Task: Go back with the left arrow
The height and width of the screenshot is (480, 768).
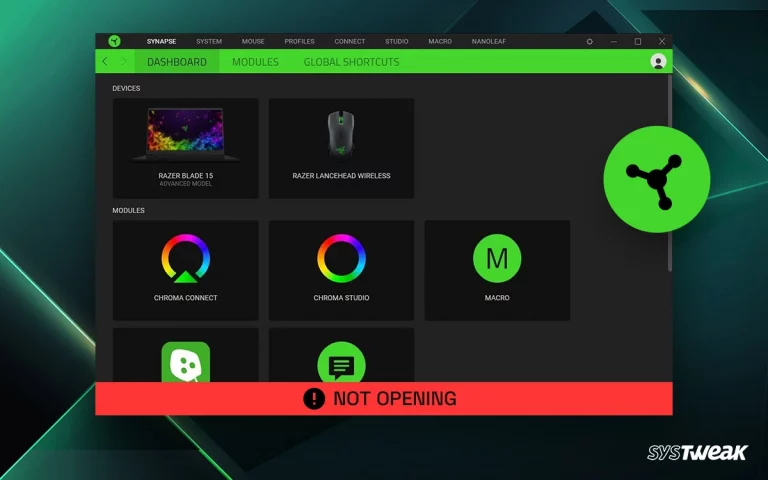Action: point(105,61)
